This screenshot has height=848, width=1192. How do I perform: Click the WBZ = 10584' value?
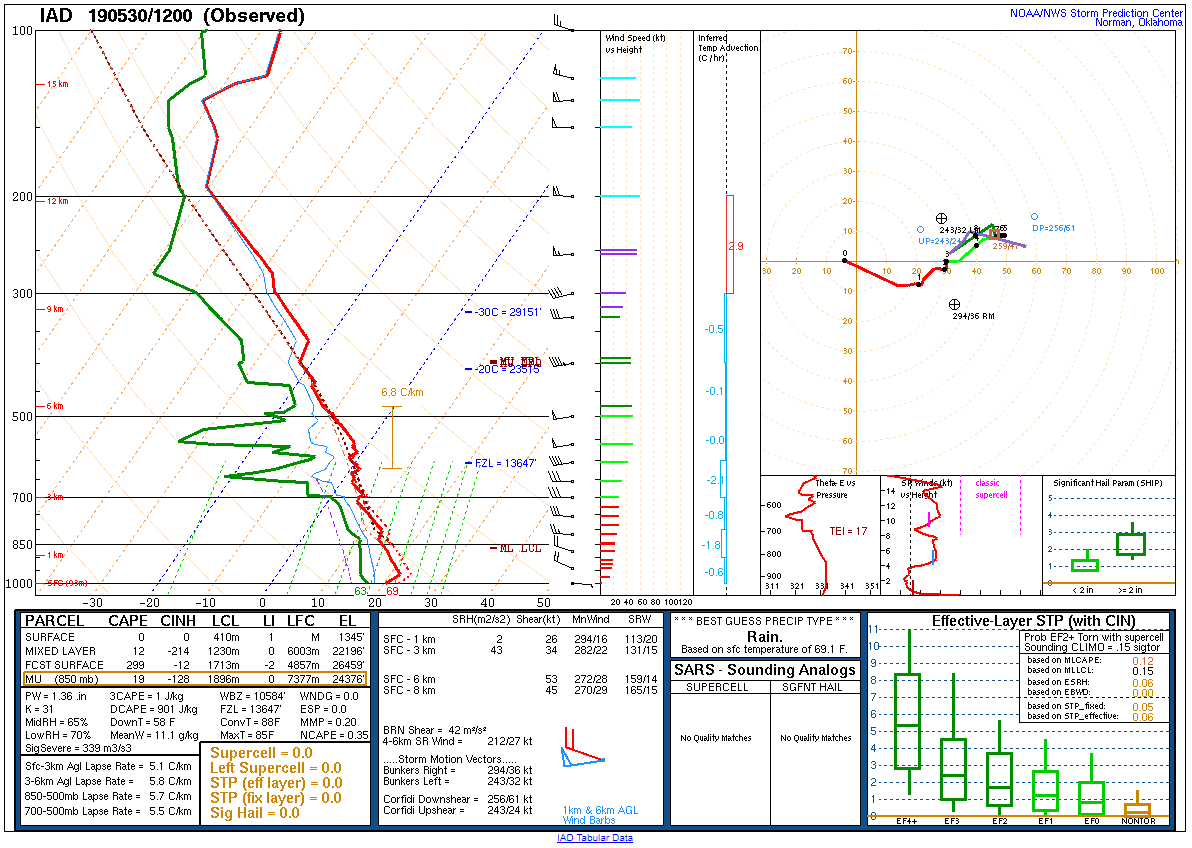pyautogui.click(x=252, y=696)
